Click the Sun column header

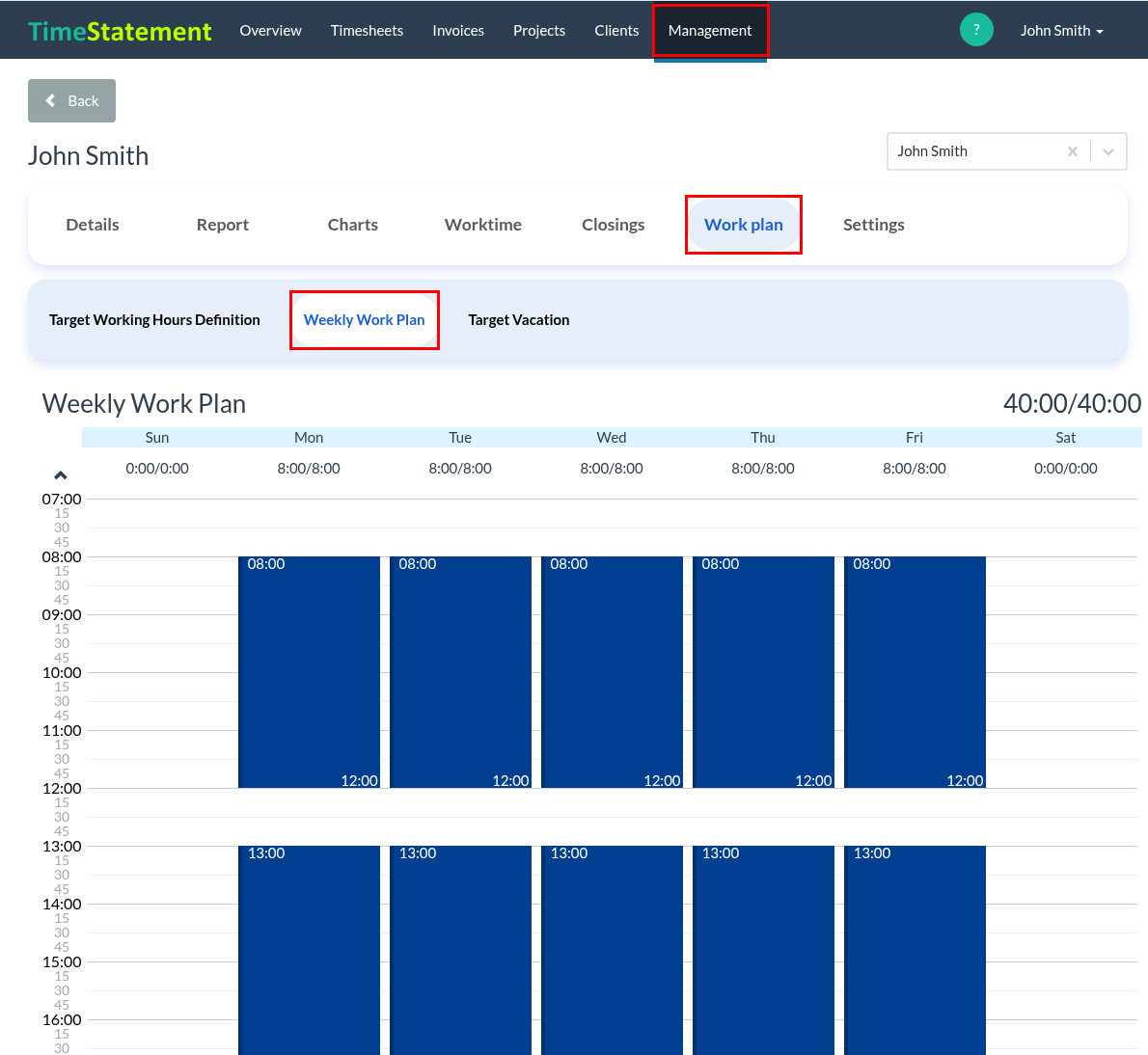157,438
